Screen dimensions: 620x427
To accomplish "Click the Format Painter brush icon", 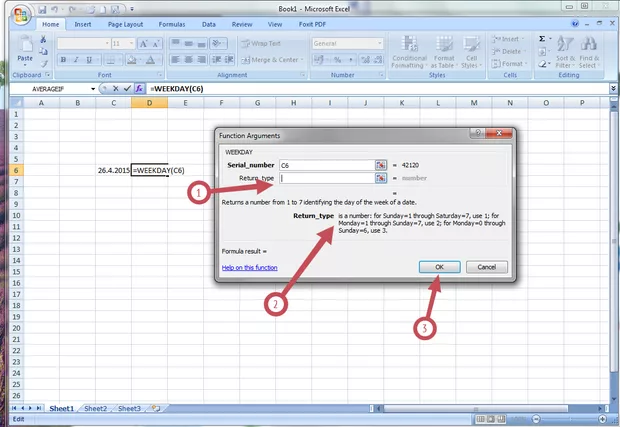I will (x=44, y=63).
